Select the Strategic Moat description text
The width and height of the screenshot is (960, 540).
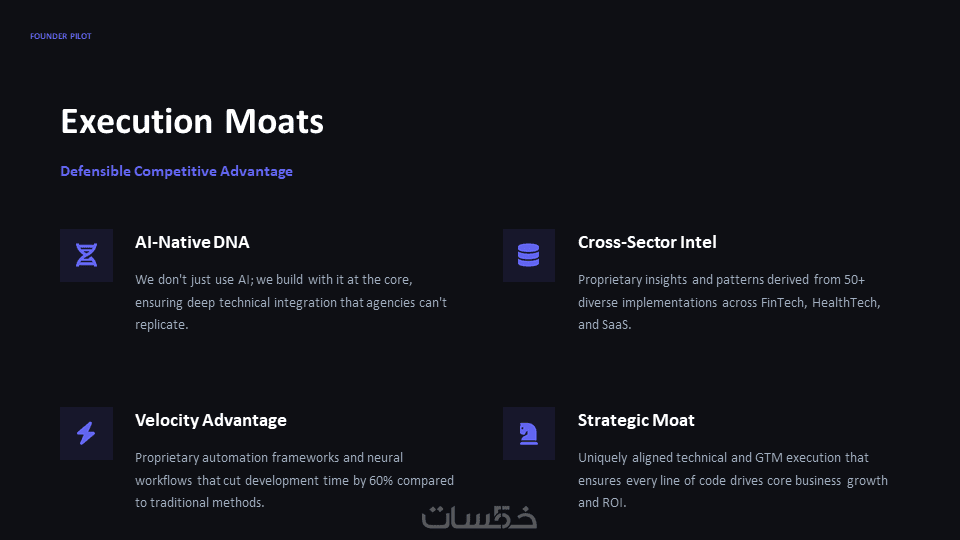point(732,480)
